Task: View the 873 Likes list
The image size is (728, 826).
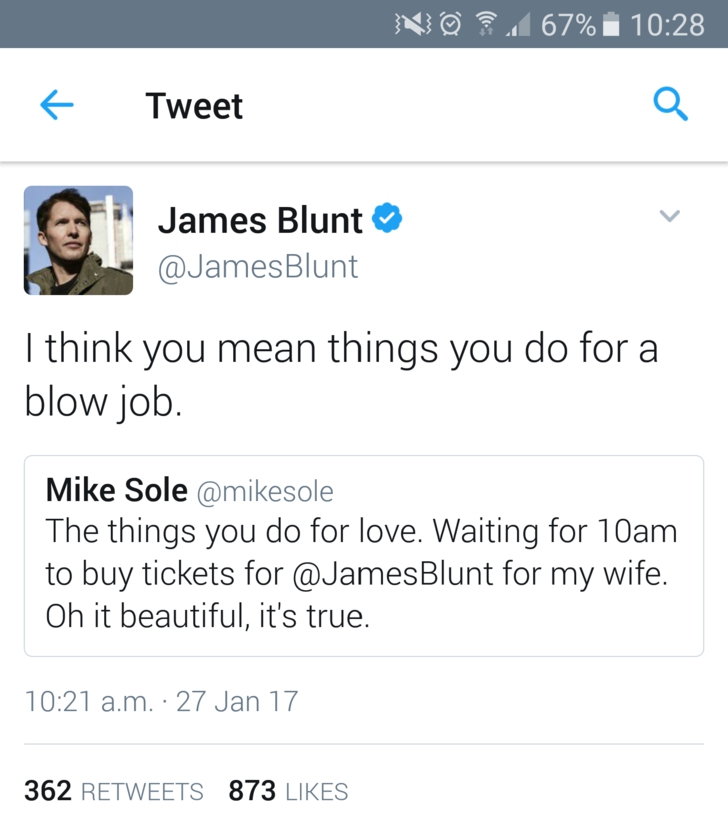Action: pyautogui.click(x=288, y=792)
